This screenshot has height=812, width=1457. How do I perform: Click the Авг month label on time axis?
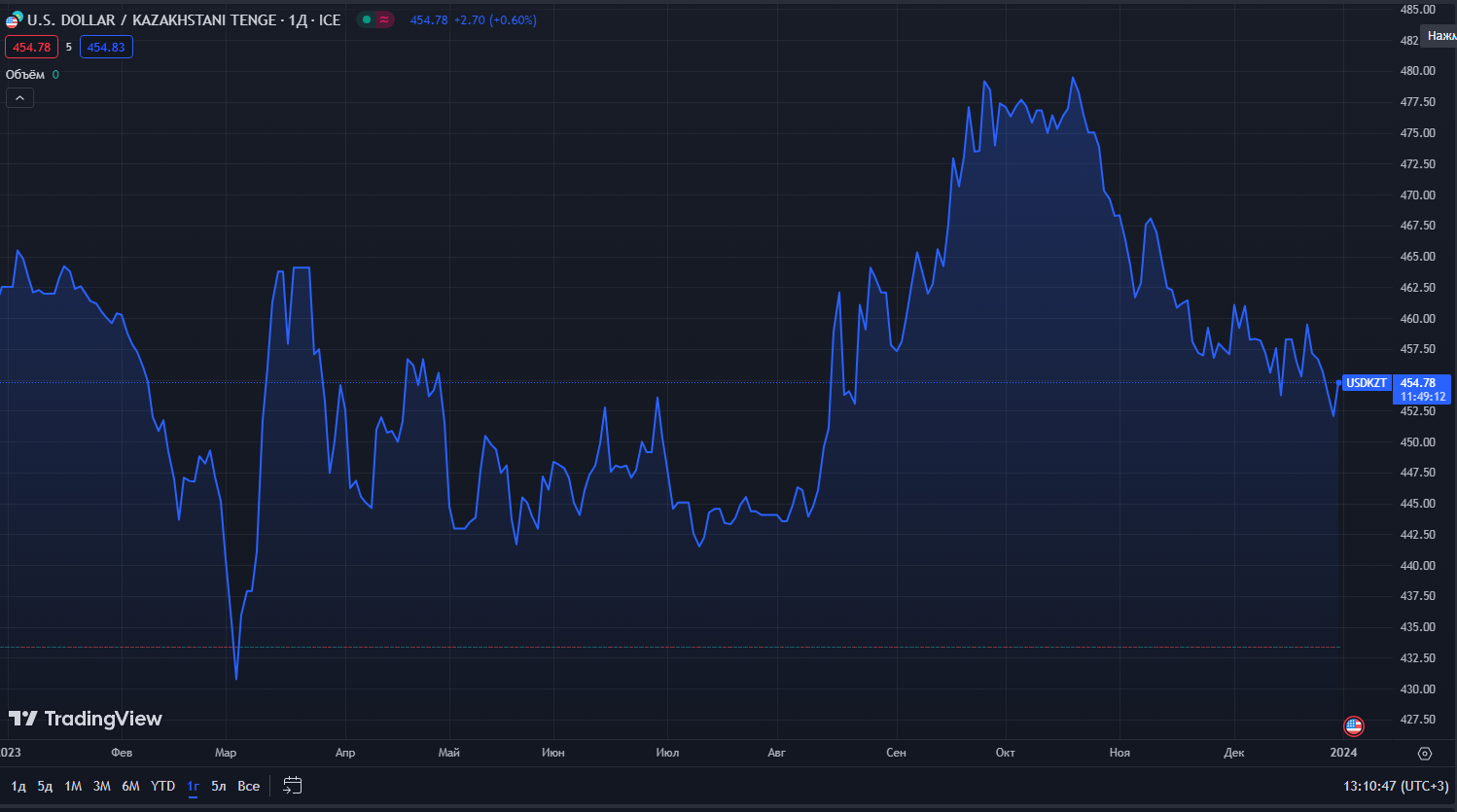[x=776, y=753]
